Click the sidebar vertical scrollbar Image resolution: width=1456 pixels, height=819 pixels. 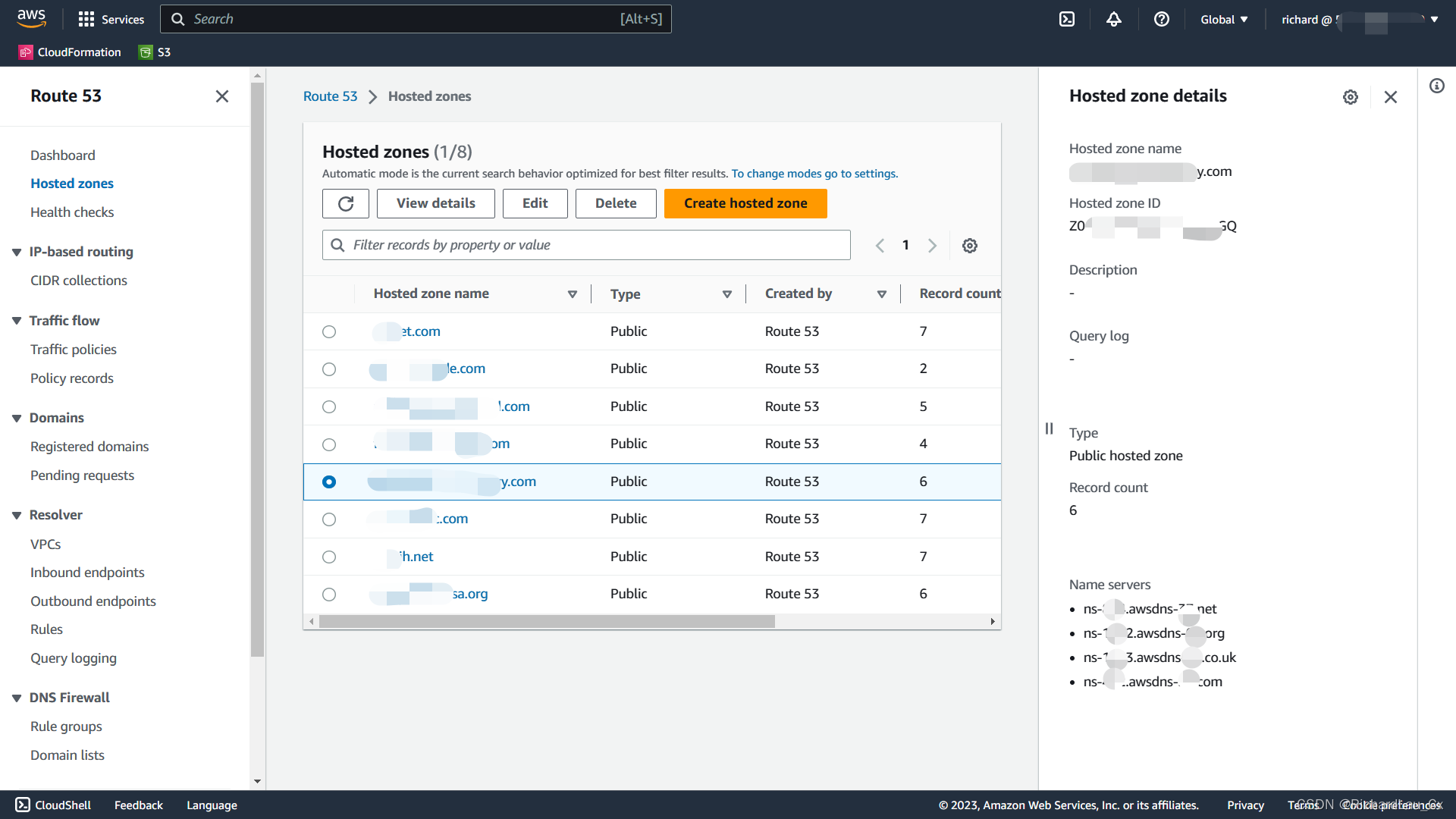coord(257,370)
